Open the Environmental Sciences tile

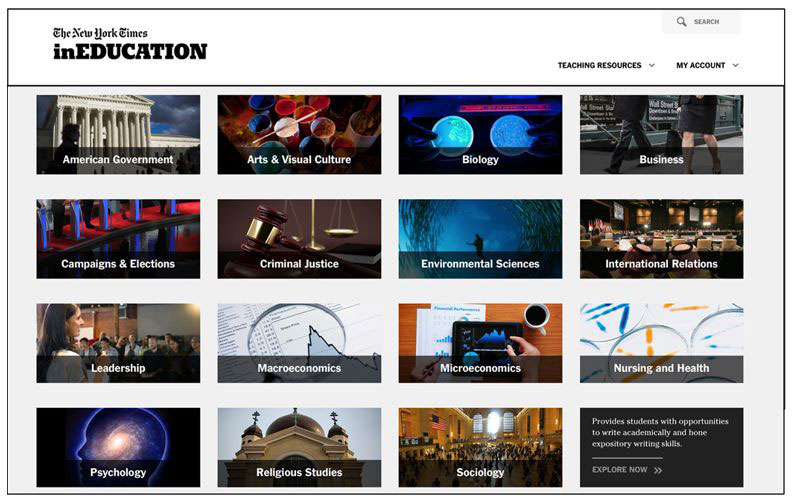click(480, 239)
